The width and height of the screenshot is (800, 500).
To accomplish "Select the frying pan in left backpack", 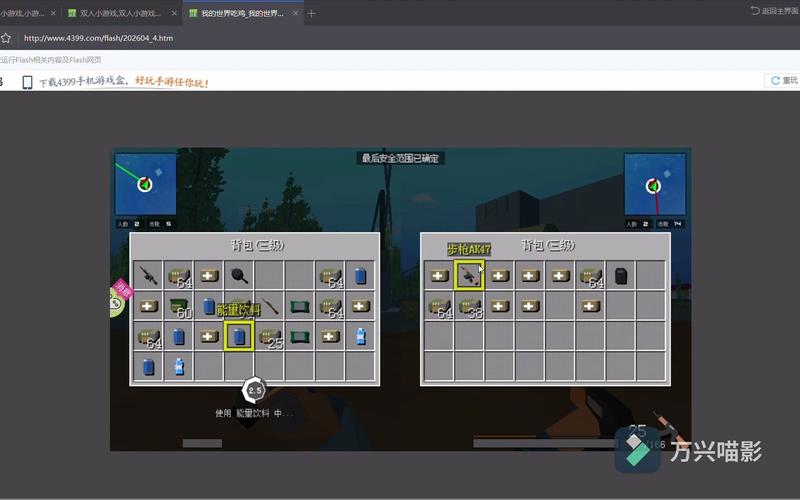I will pyautogui.click(x=239, y=276).
